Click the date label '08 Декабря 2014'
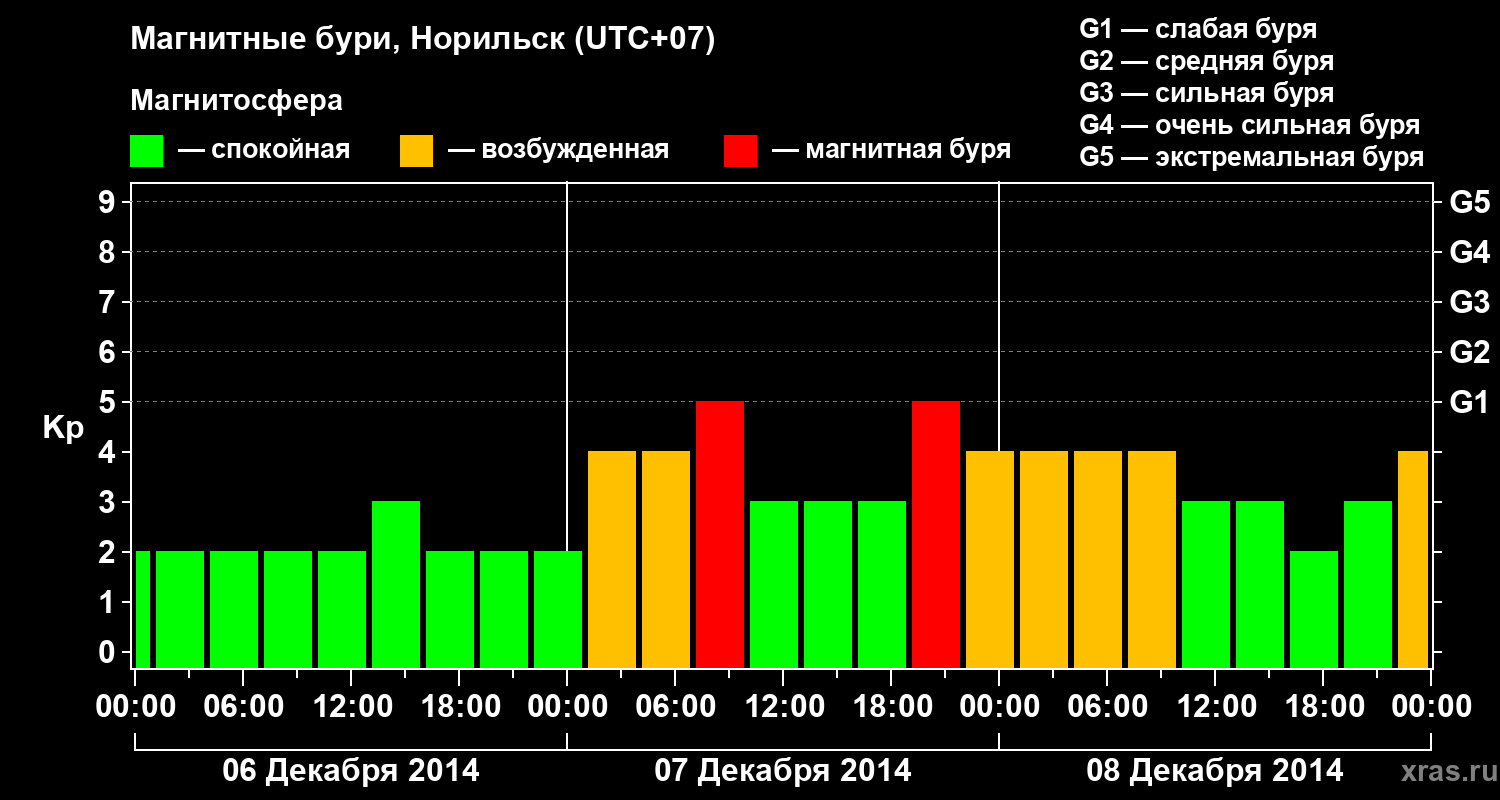The image size is (1500, 800). tap(1215, 771)
